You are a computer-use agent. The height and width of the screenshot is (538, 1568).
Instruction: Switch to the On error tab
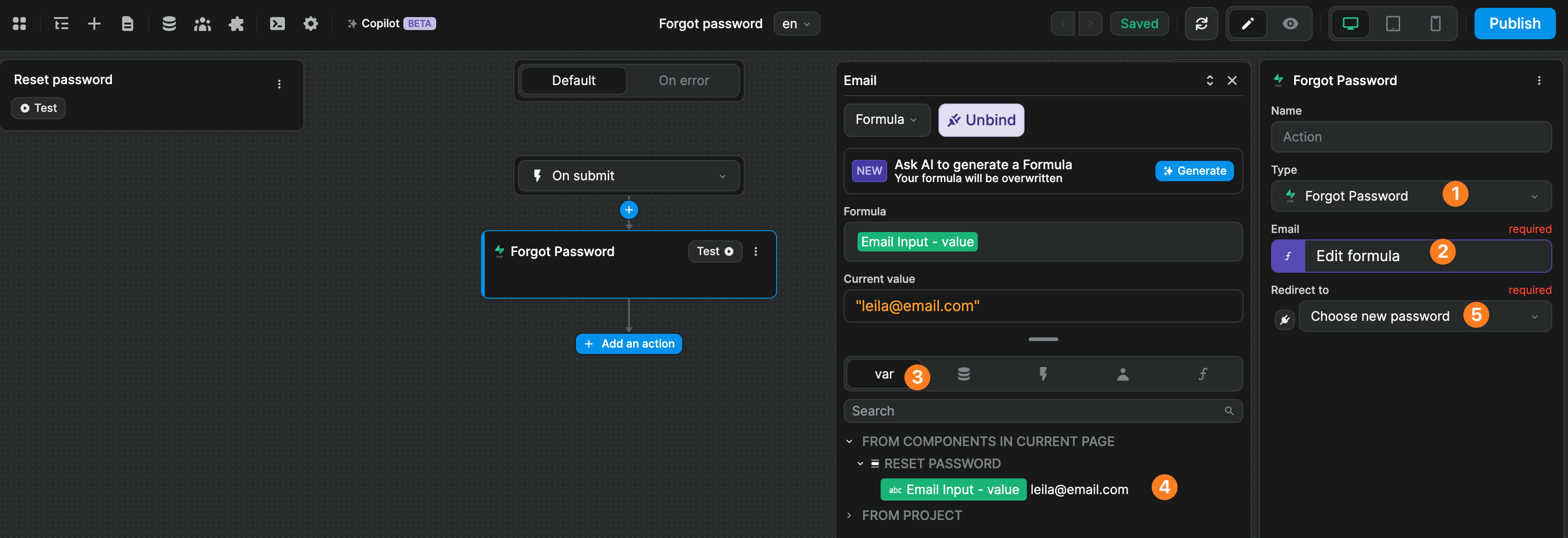pyautogui.click(x=683, y=80)
